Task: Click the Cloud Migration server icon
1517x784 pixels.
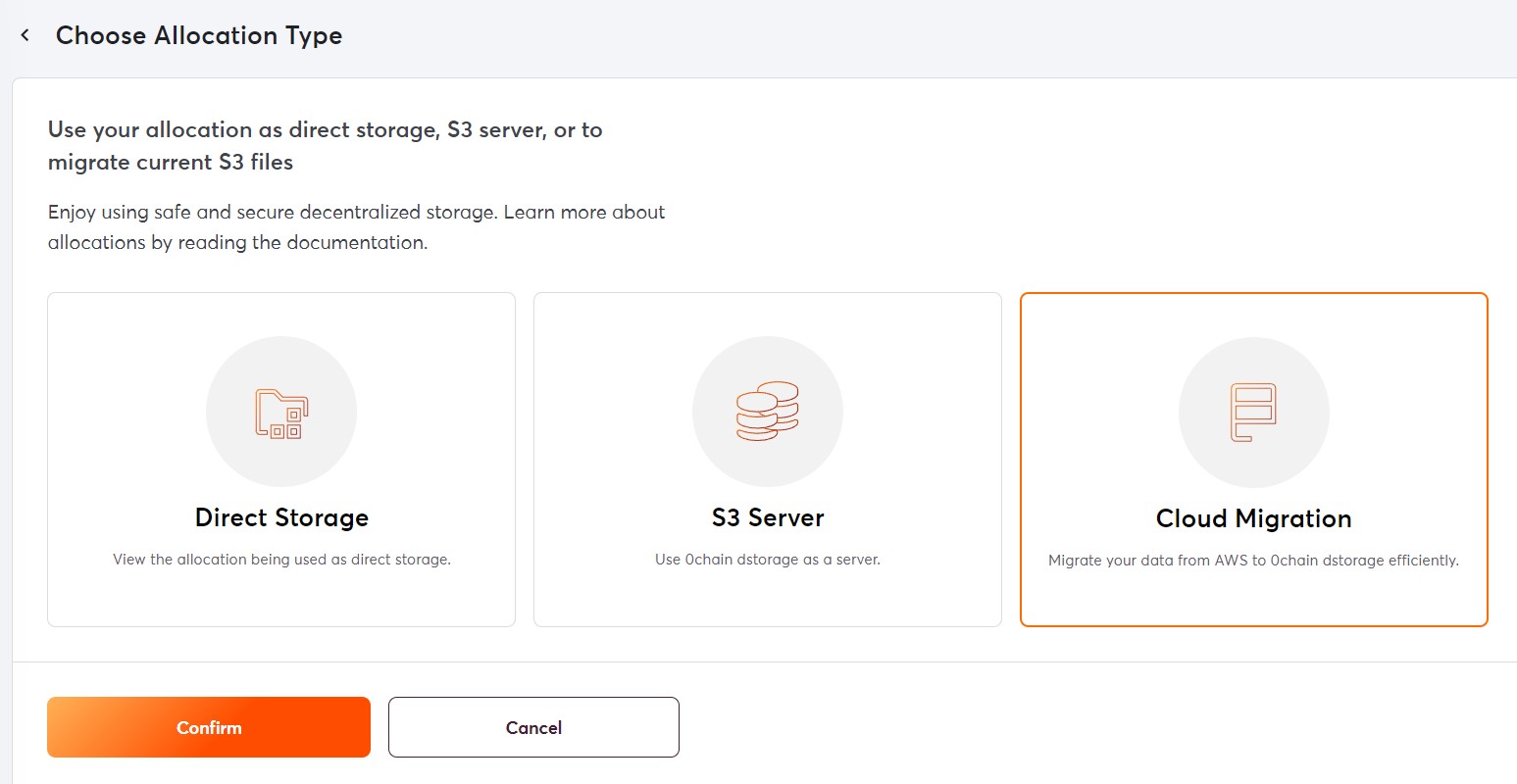Action: pyautogui.click(x=1253, y=413)
